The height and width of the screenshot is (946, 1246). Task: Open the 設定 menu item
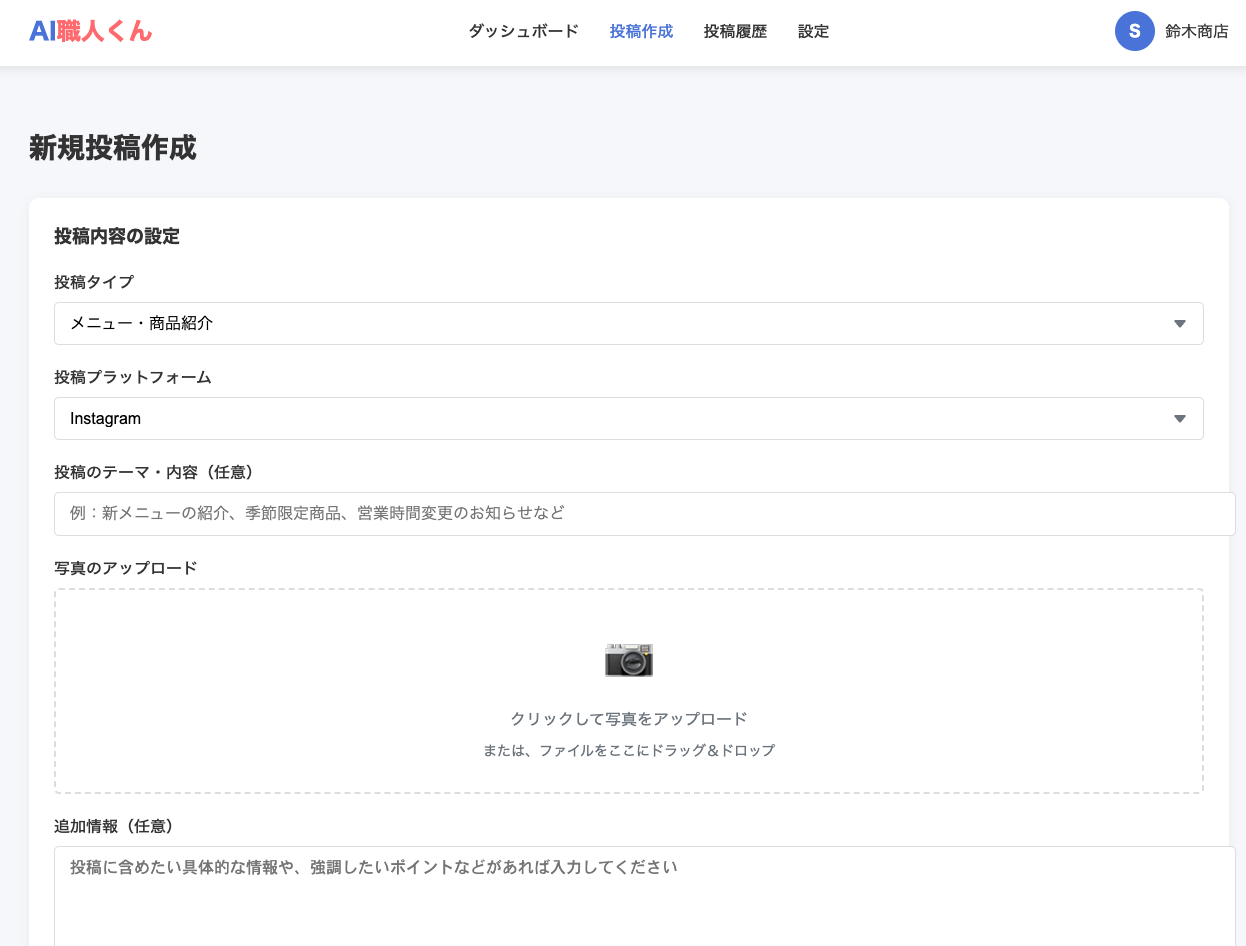pos(813,31)
